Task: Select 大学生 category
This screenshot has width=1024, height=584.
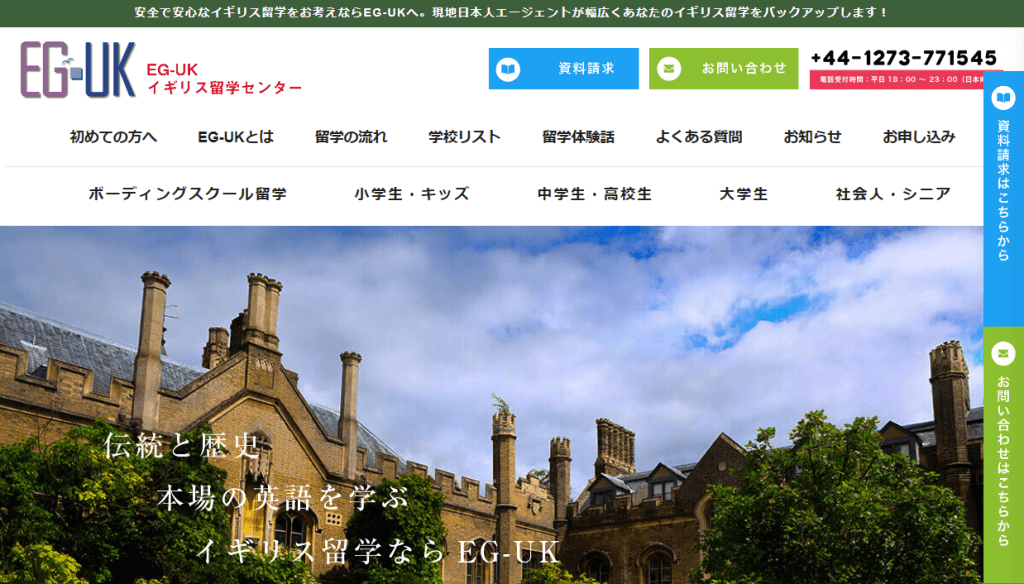Action: [x=744, y=194]
